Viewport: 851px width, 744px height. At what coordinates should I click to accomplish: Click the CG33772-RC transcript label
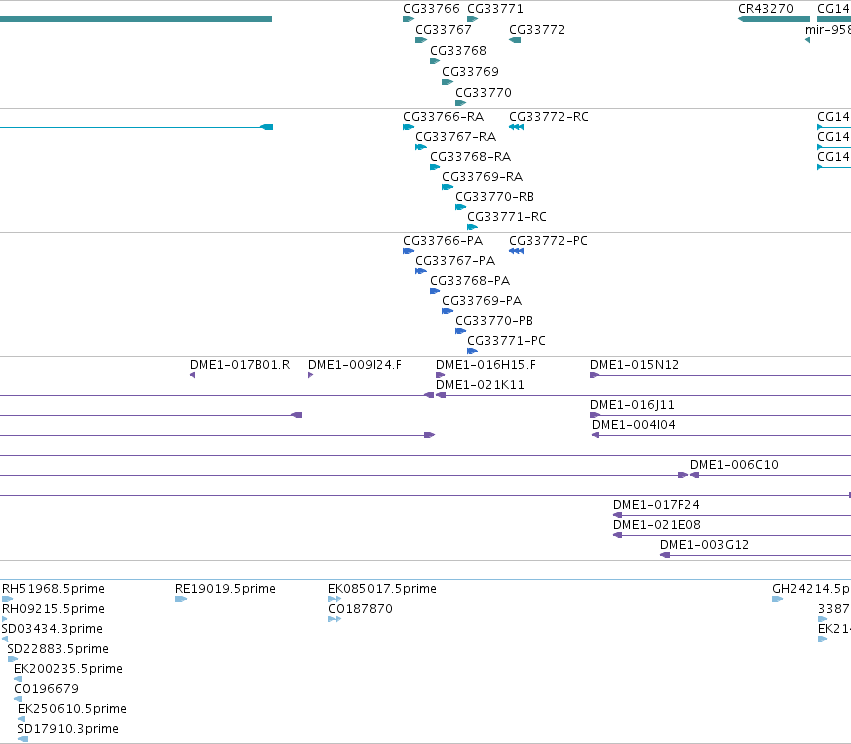[549, 117]
